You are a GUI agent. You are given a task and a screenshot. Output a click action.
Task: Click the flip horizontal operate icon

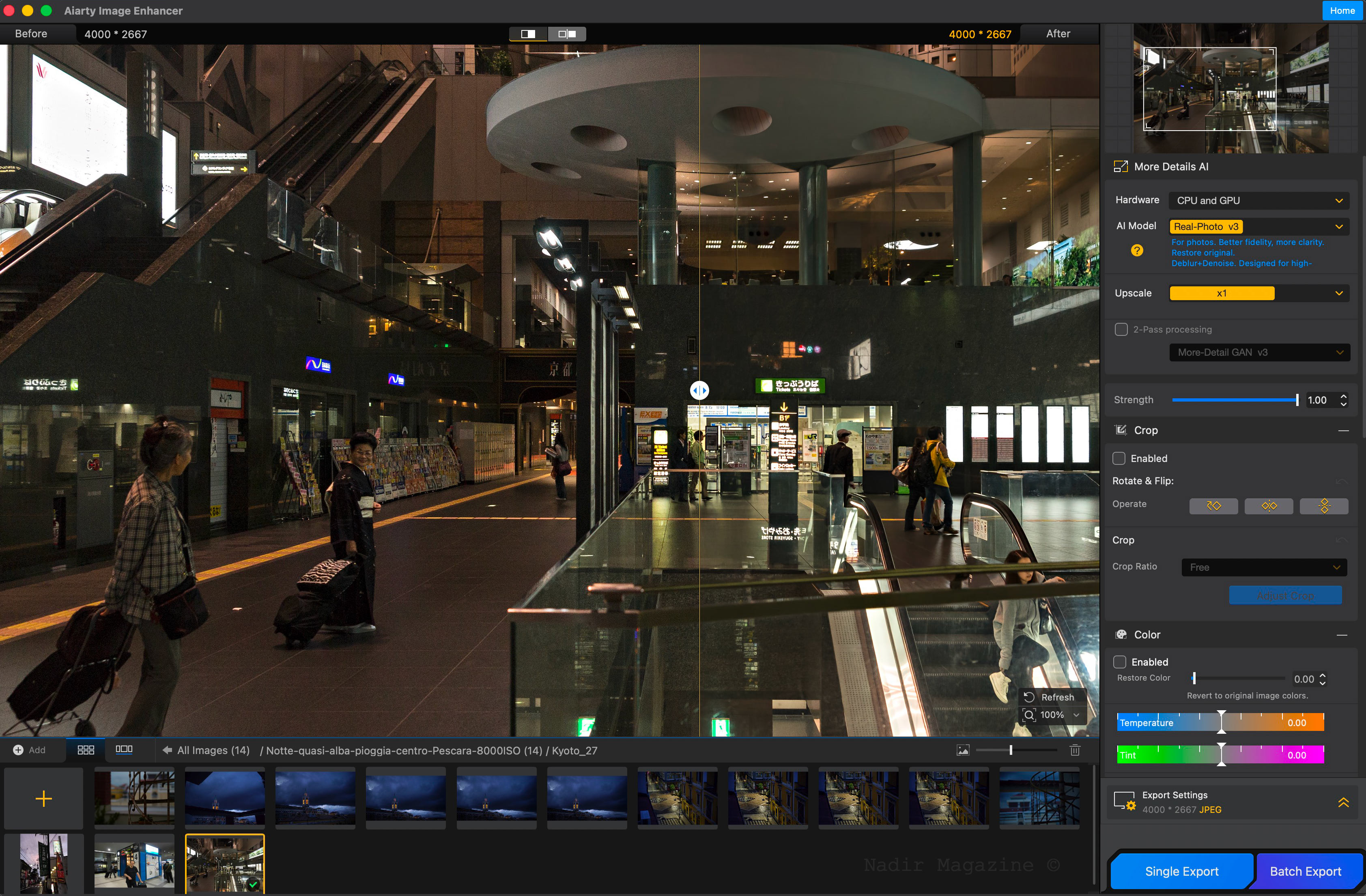click(1268, 506)
